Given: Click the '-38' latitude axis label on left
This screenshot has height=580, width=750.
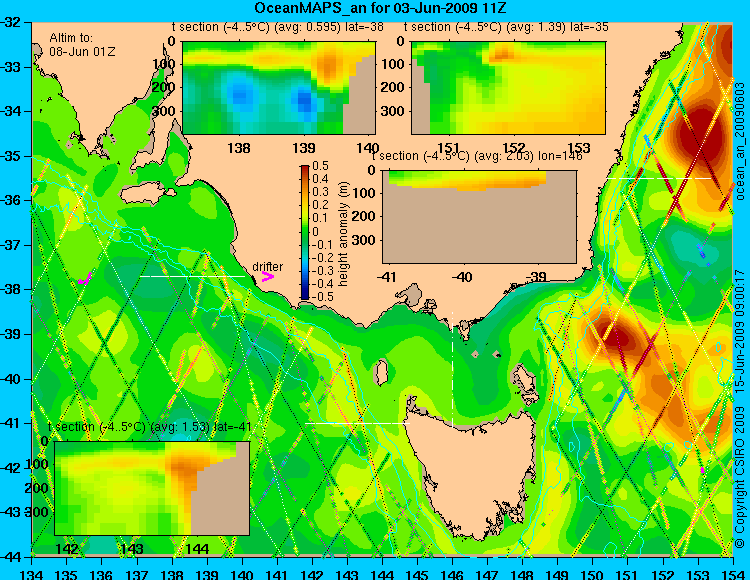Looking at the screenshot, I should [11, 290].
